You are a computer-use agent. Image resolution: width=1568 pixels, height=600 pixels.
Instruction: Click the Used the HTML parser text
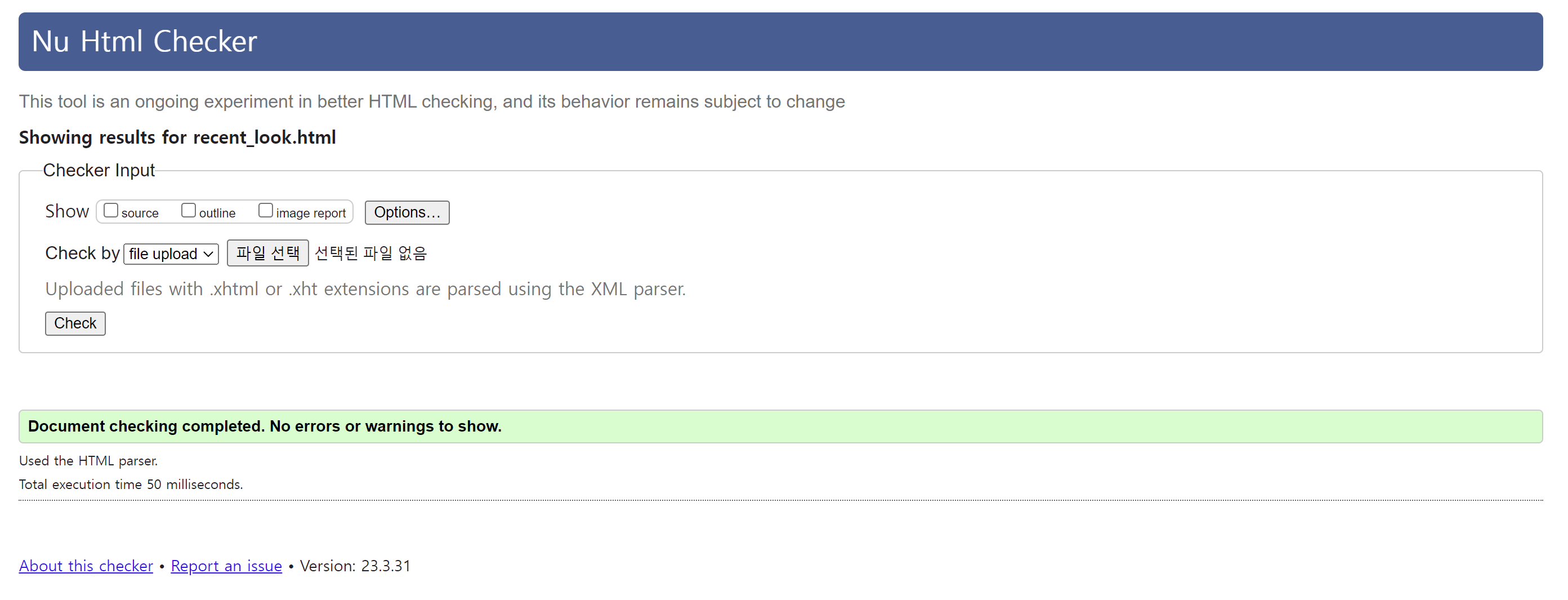(x=88, y=461)
